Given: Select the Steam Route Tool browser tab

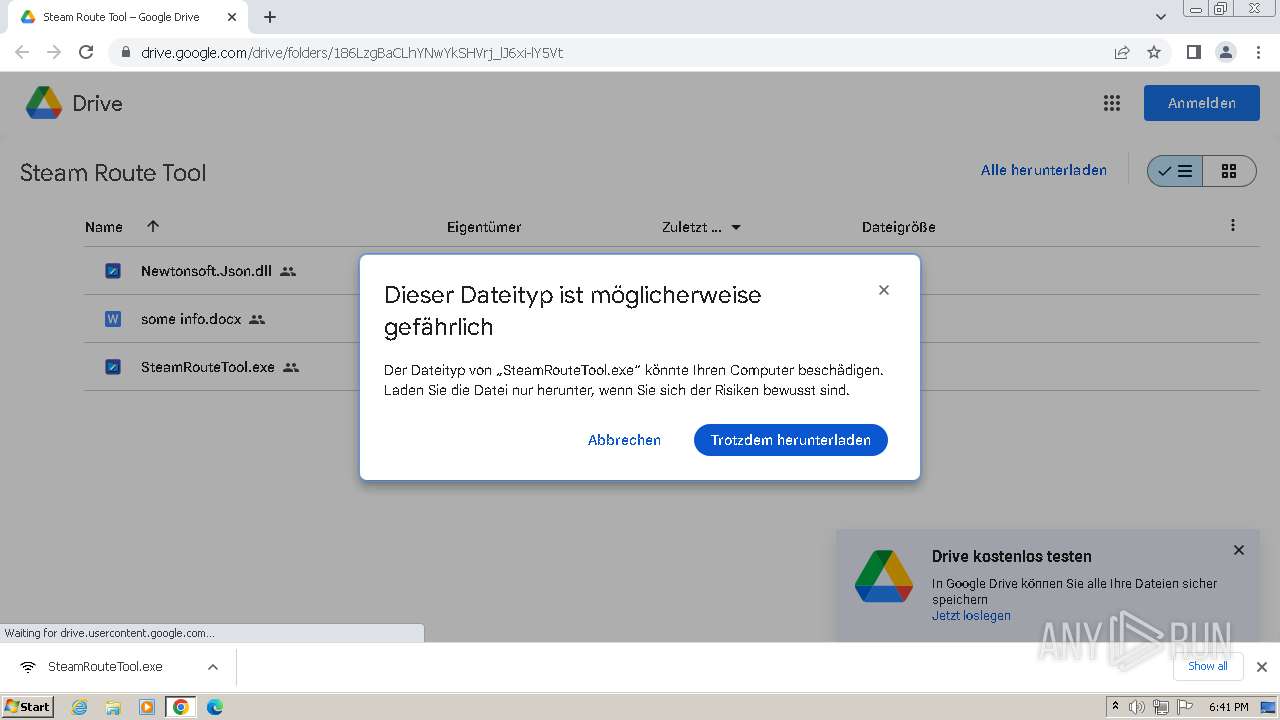Looking at the screenshot, I should point(128,17).
